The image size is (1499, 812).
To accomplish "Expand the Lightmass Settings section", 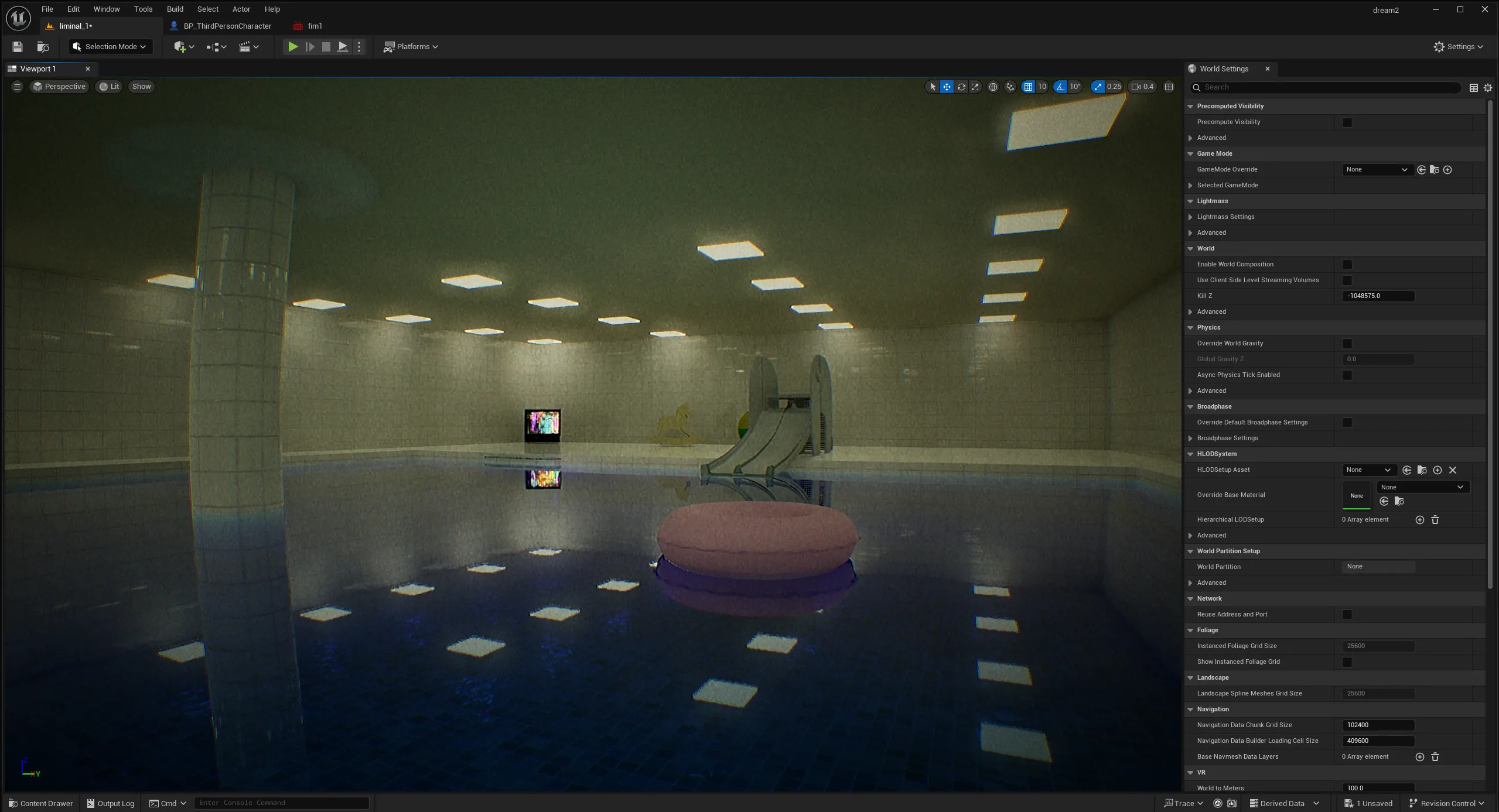I will (1191, 217).
